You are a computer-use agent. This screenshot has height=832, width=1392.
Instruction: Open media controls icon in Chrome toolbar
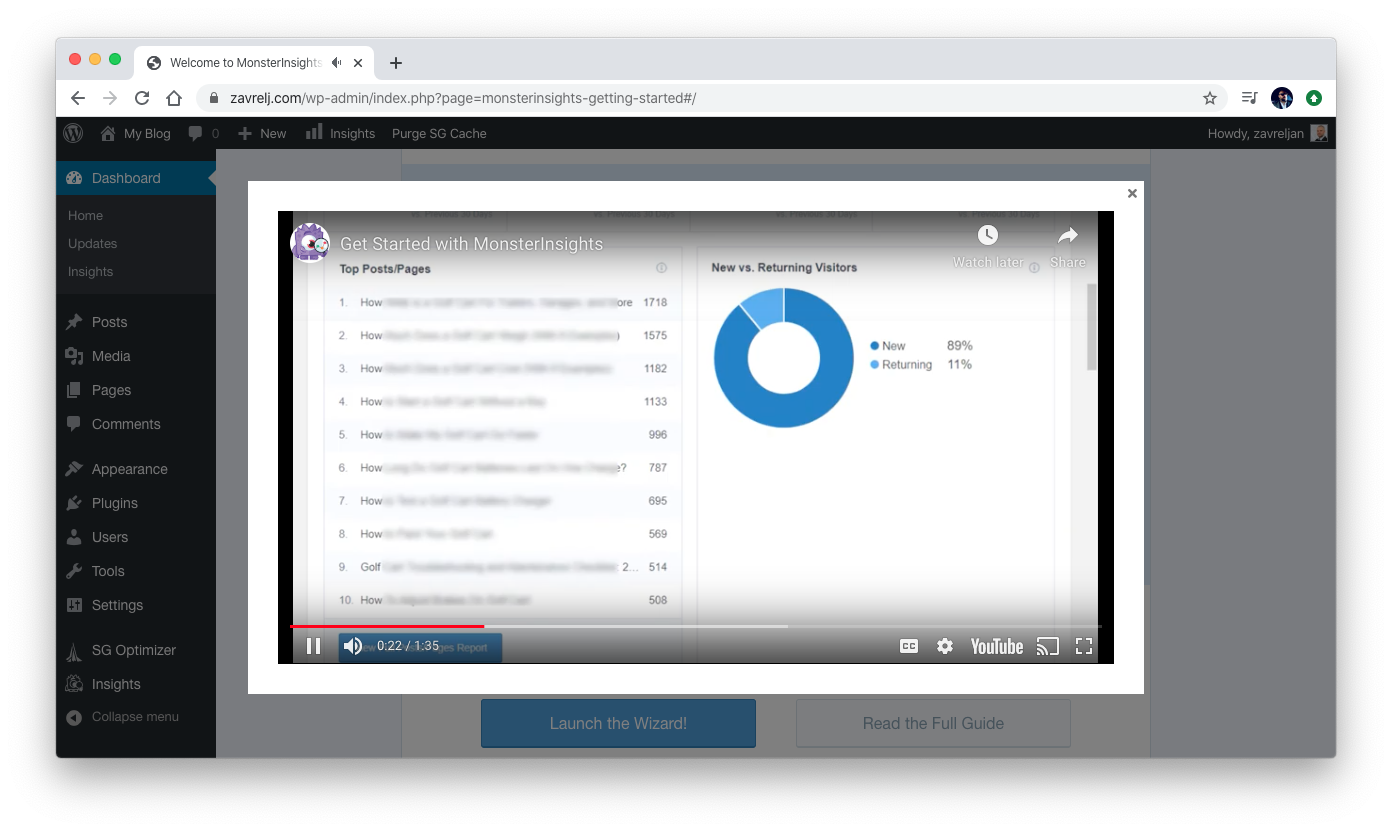tap(1249, 98)
